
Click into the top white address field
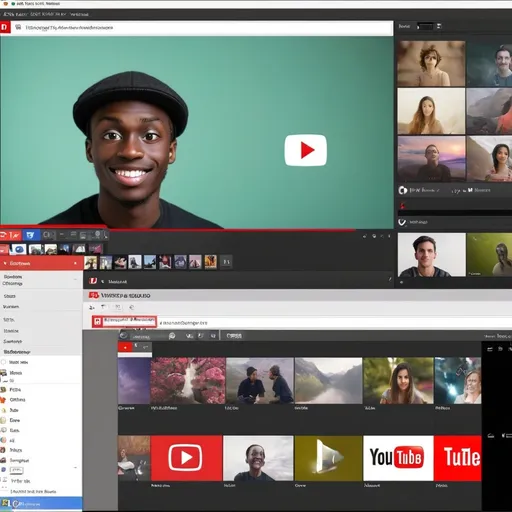(202, 28)
